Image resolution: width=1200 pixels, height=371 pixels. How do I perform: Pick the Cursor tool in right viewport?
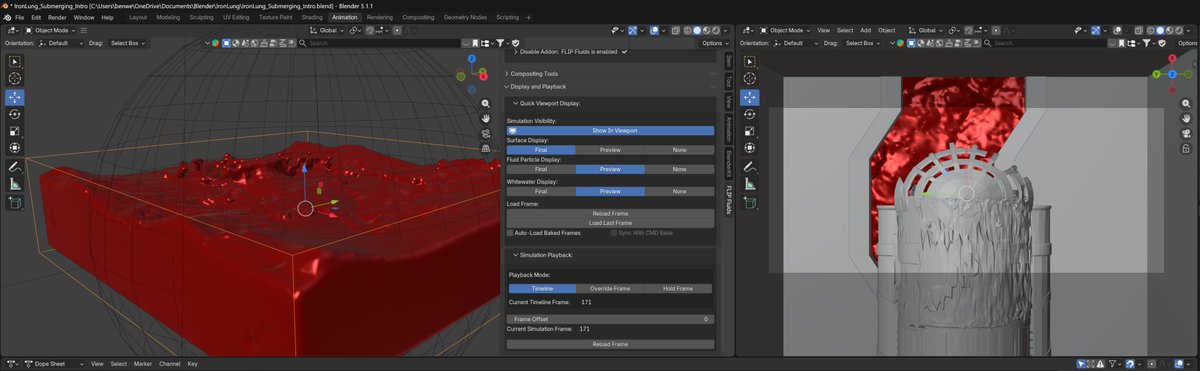click(x=750, y=78)
